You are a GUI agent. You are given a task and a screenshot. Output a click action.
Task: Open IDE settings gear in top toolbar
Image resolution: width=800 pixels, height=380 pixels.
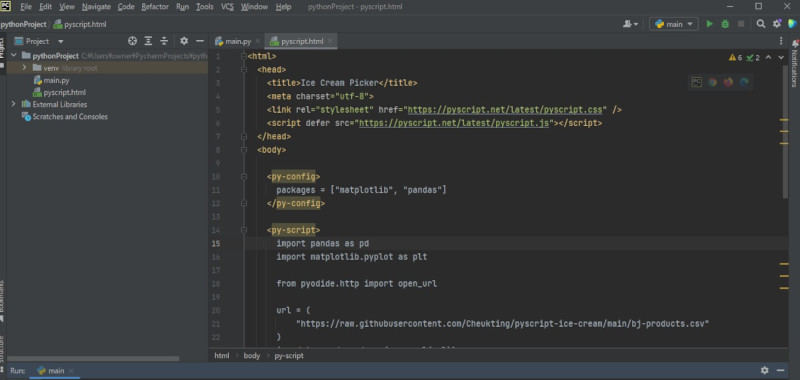coord(777,24)
